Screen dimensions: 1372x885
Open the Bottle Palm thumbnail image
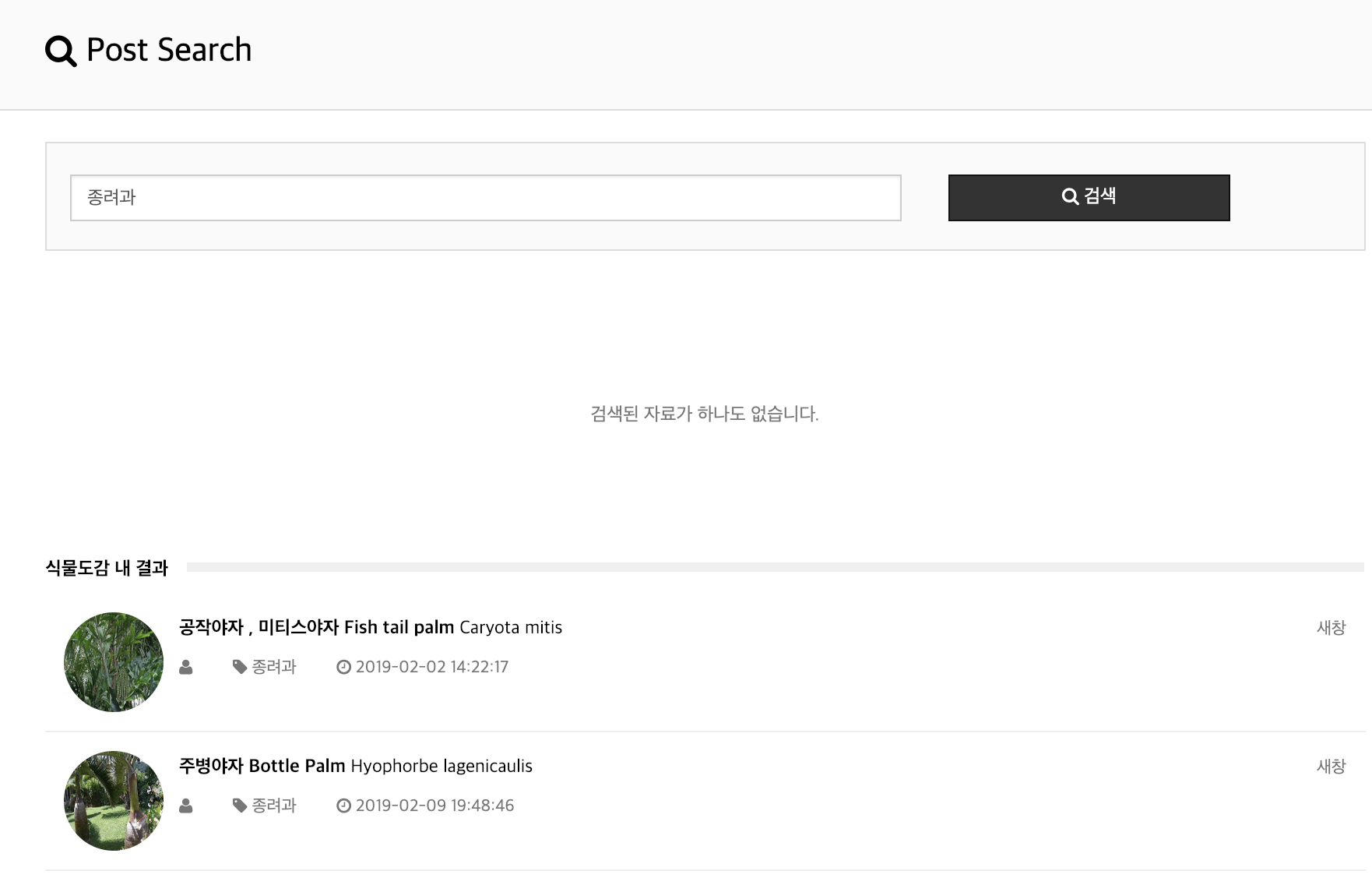coord(114,800)
